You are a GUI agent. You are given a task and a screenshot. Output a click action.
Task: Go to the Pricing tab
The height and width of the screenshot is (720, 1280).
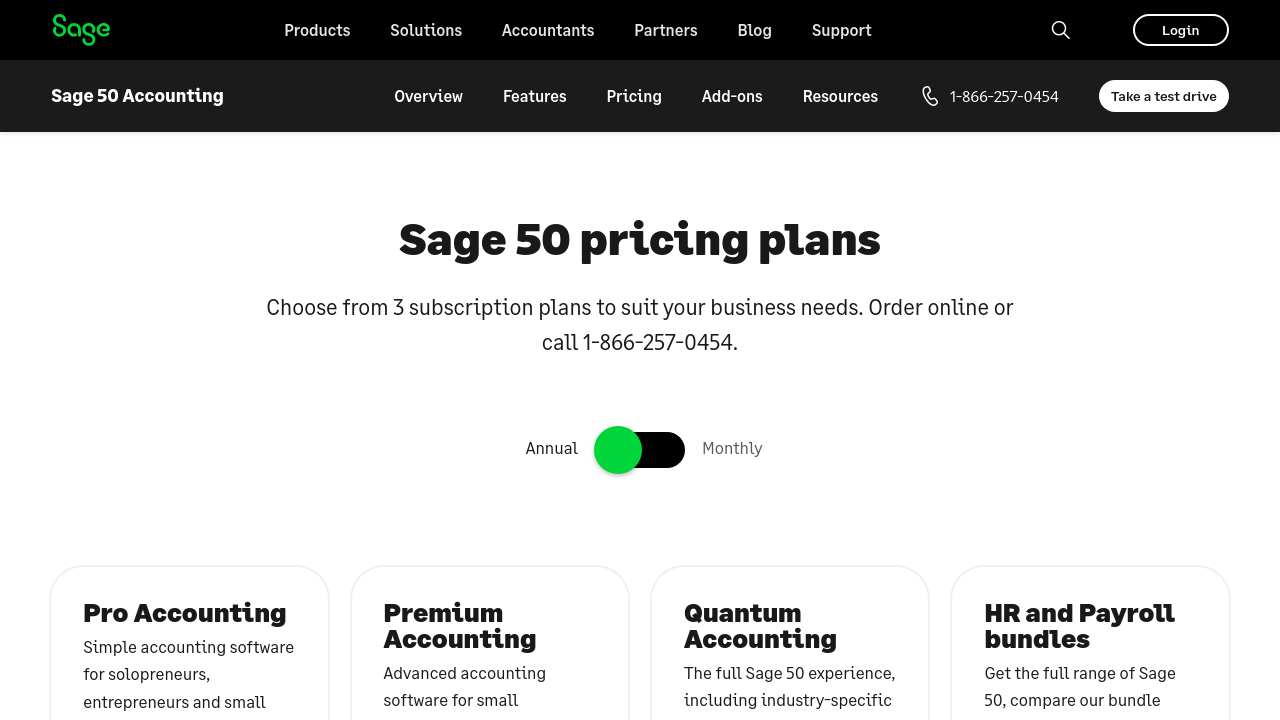click(634, 96)
